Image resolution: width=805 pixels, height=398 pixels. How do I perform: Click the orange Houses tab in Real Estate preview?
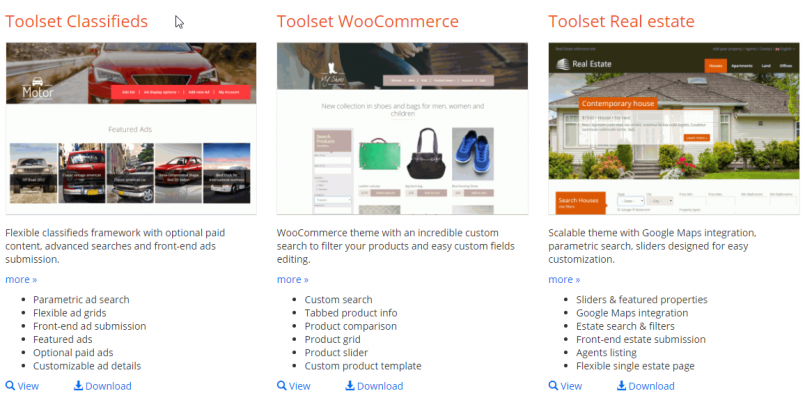[x=716, y=66]
